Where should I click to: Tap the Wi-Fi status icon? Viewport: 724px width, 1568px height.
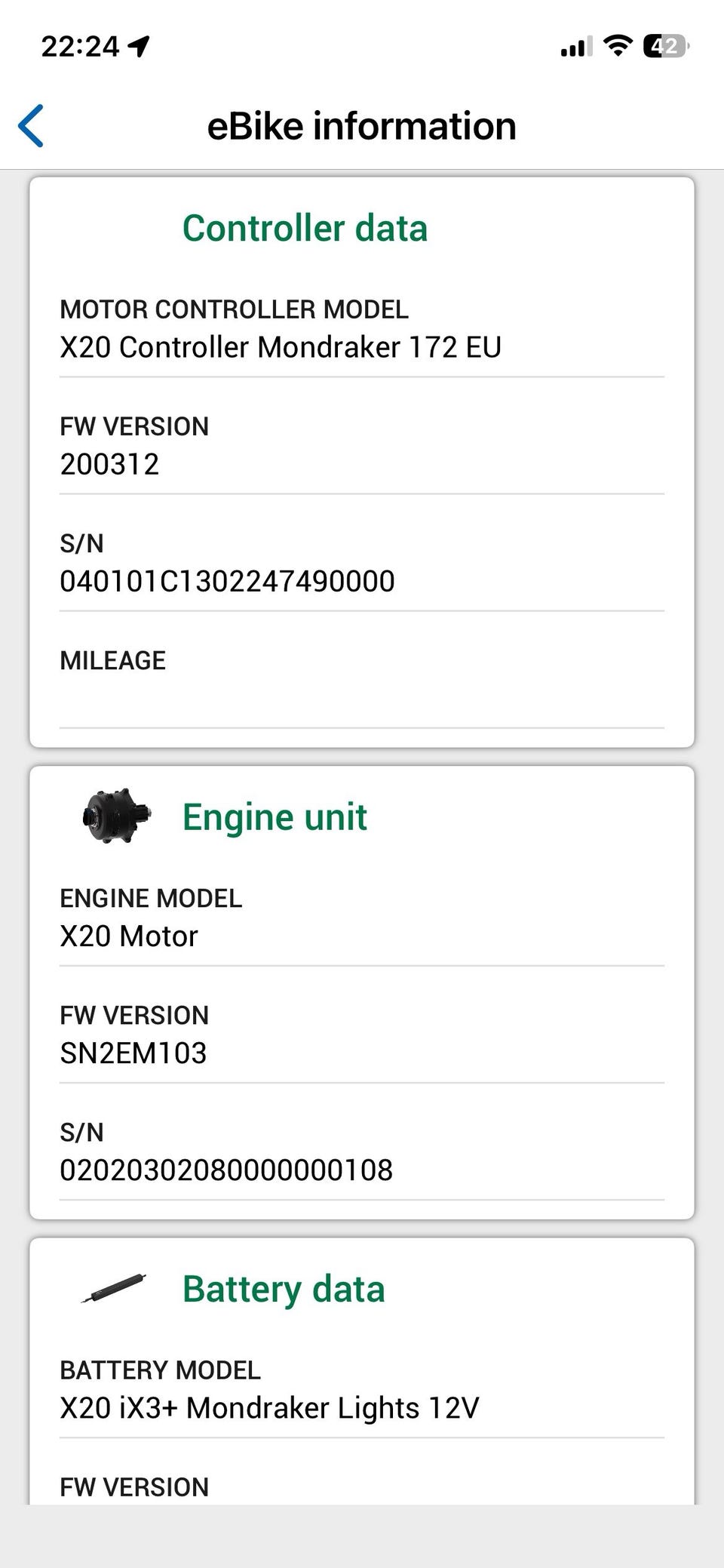pos(618,46)
